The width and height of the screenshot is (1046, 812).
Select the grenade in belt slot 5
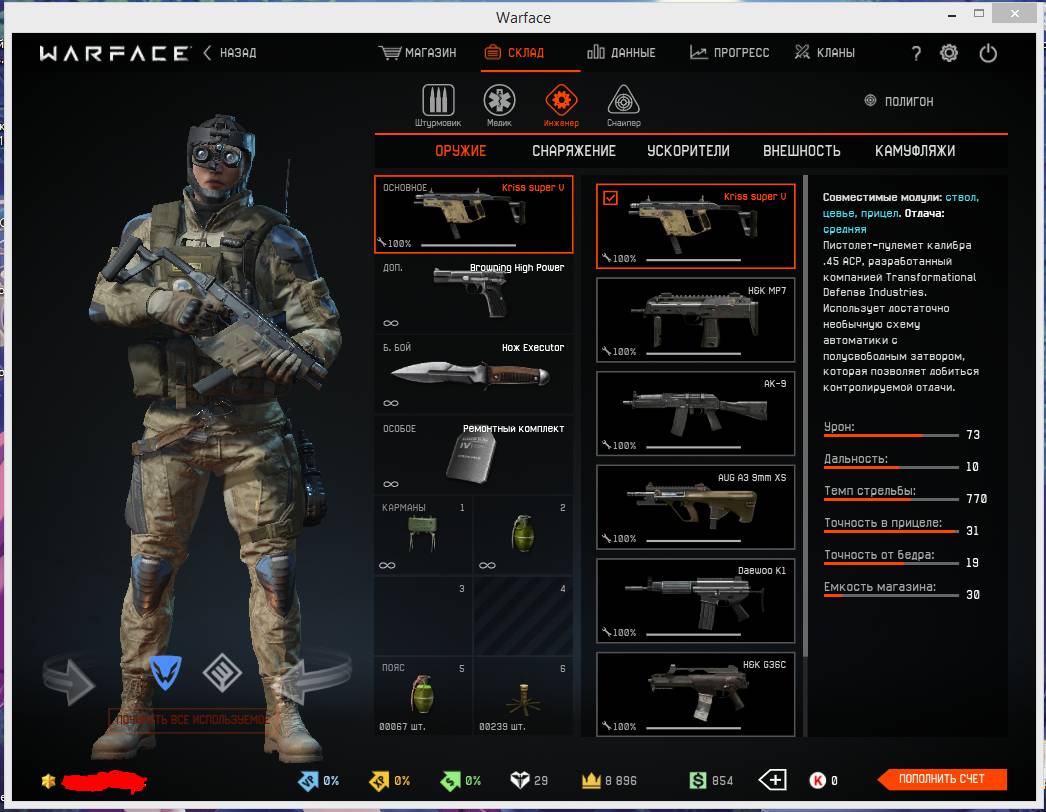point(423,696)
